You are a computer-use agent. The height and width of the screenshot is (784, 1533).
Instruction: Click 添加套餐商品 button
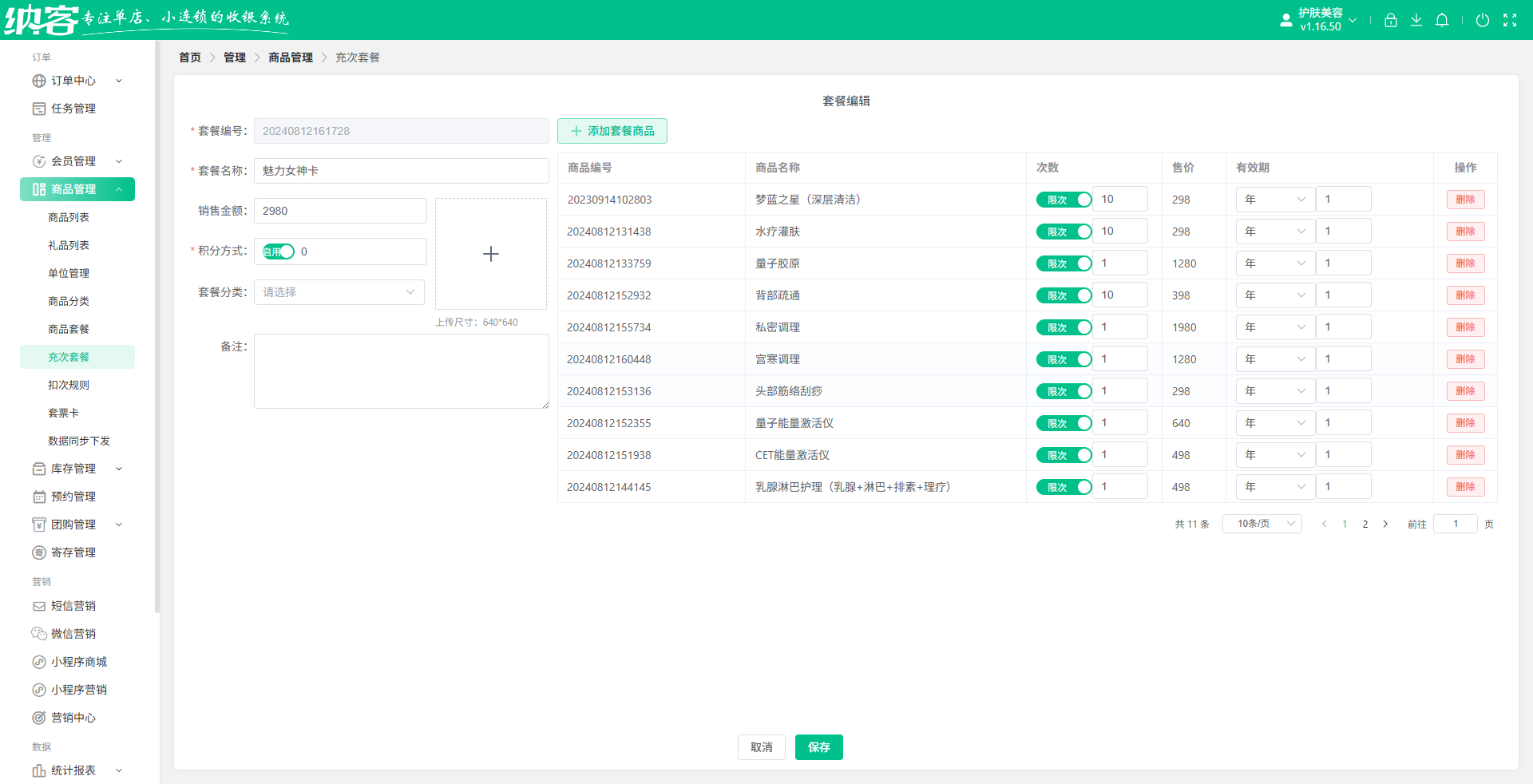(612, 131)
